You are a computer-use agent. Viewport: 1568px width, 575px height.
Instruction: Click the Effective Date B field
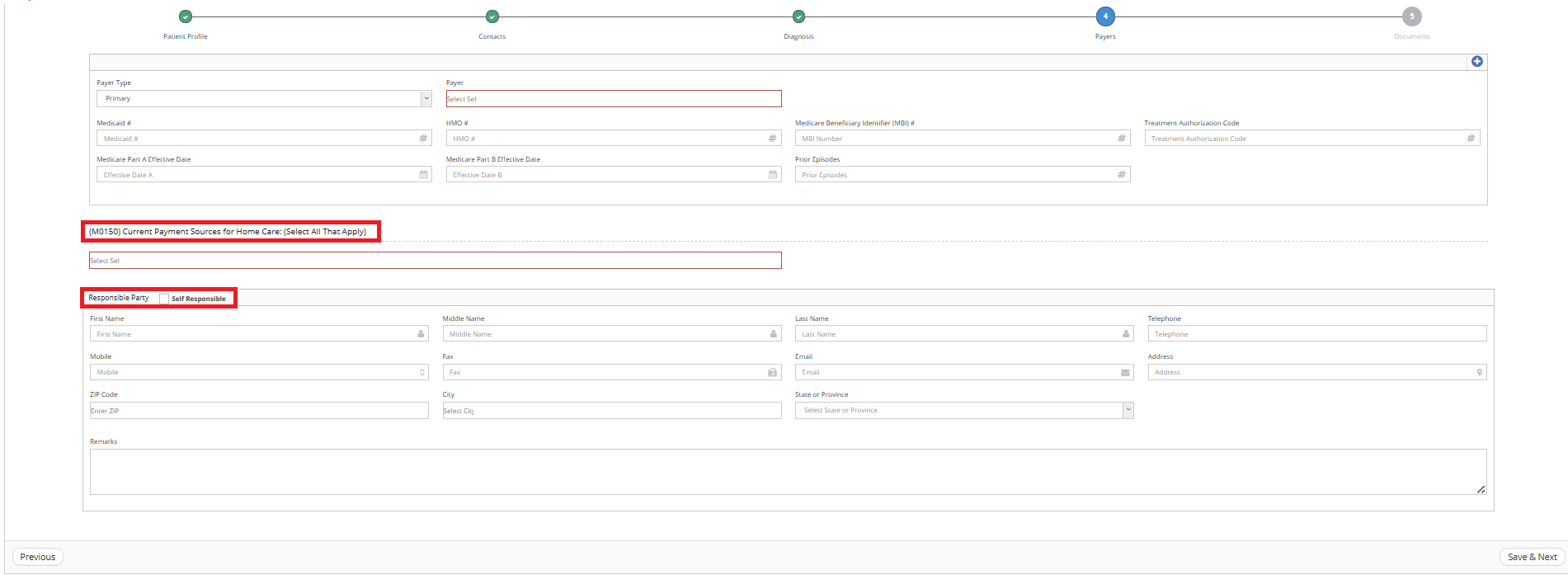[614, 175]
